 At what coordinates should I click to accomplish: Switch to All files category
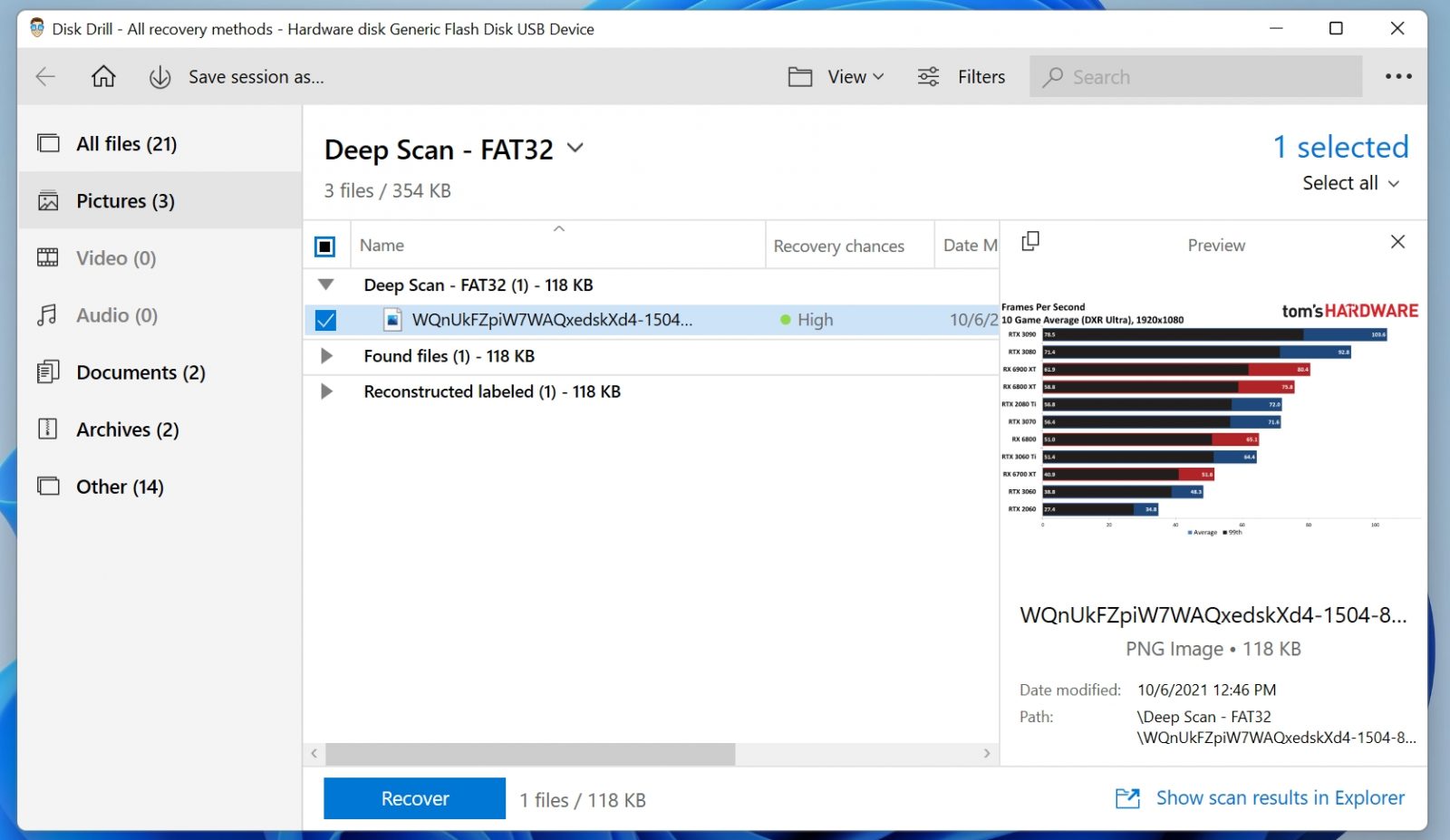[x=125, y=143]
